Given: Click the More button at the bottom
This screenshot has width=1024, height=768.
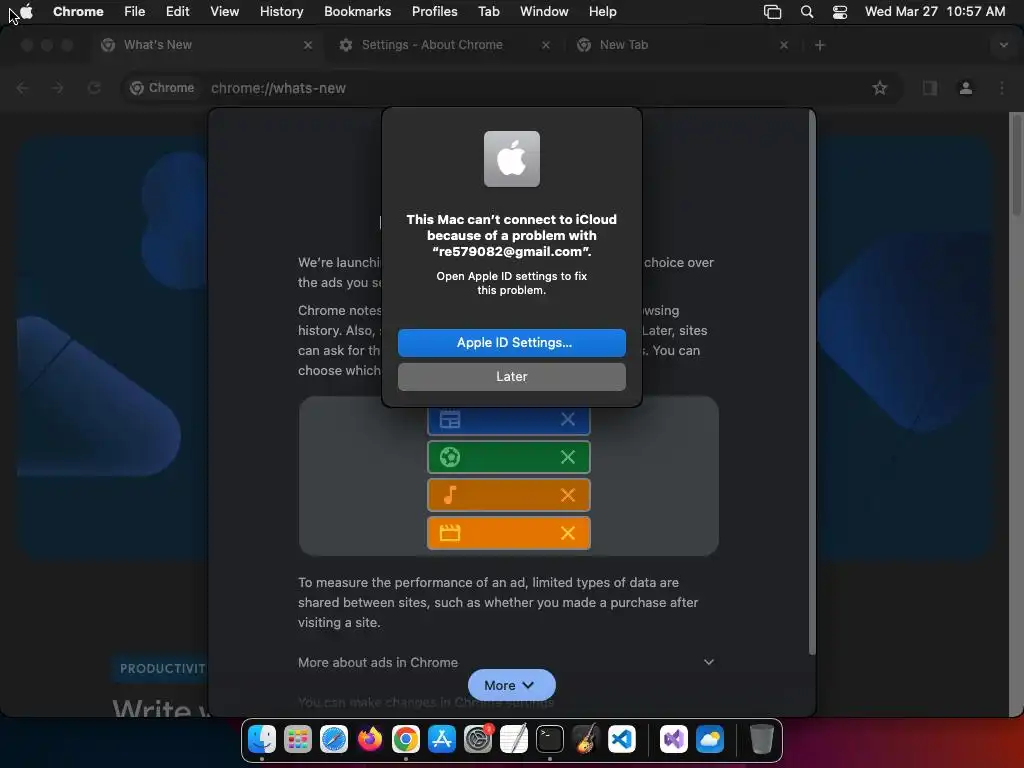Looking at the screenshot, I should tap(511, 685).
